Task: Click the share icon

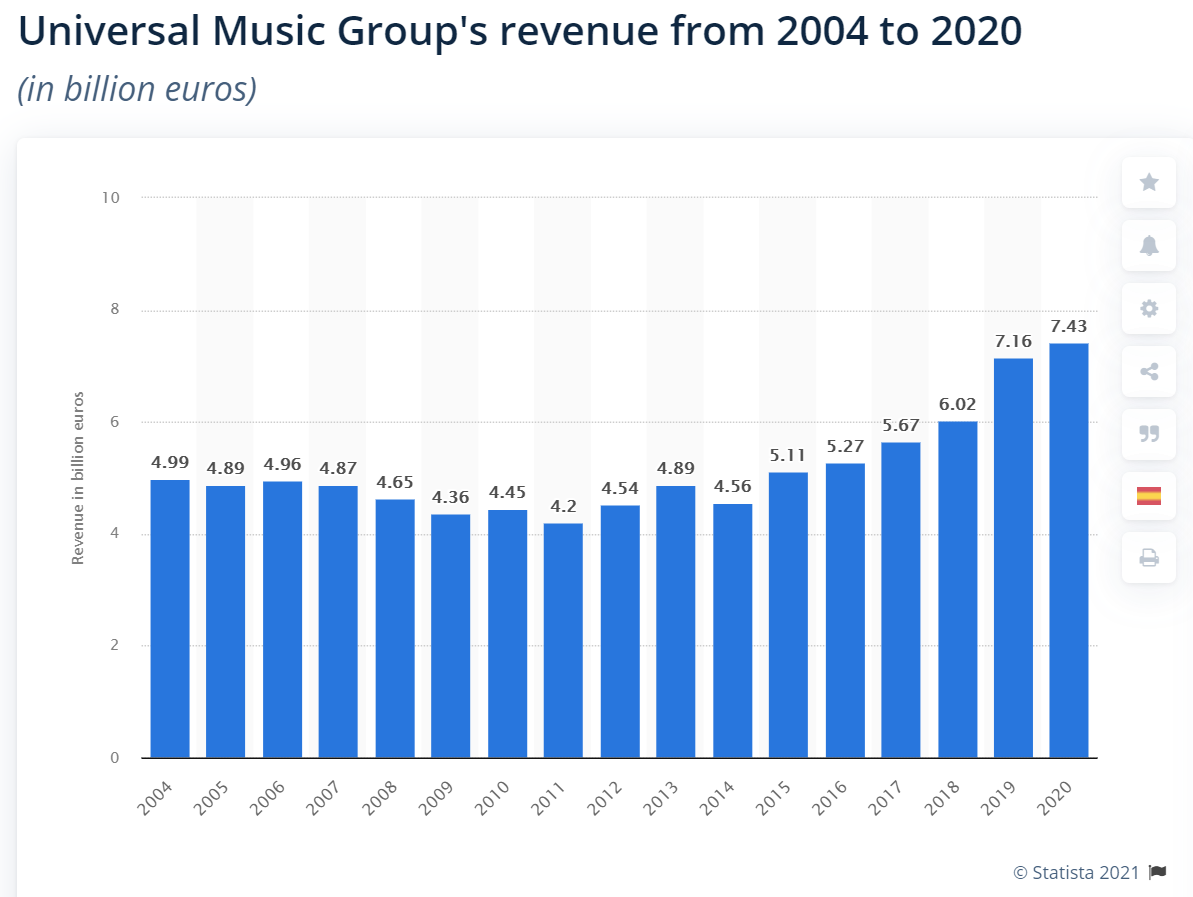Action: click(1149, 371)
